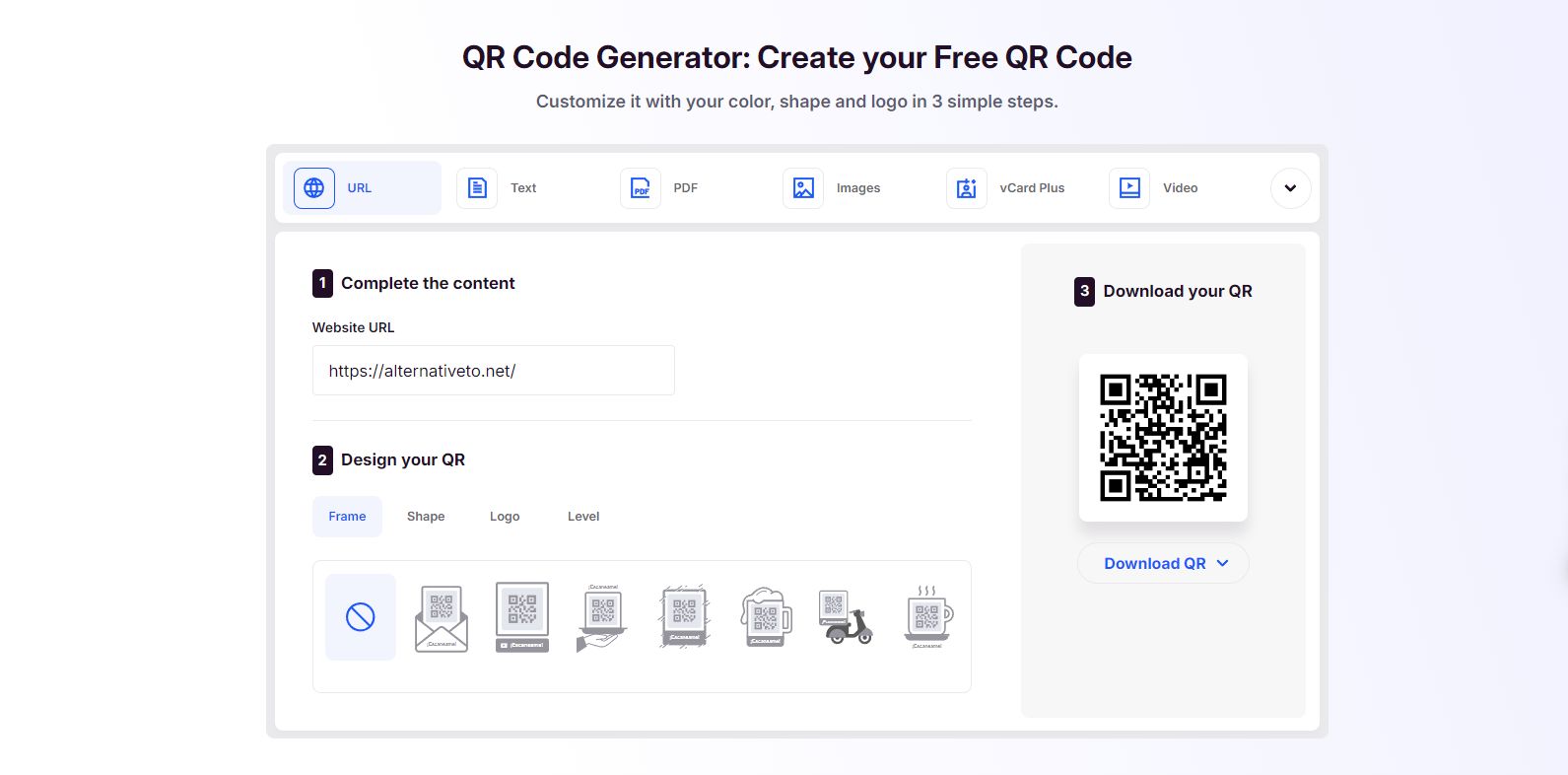Switch to the Shape design tab
Screen dimensions: 1568x775
click(x=426, y=517)
